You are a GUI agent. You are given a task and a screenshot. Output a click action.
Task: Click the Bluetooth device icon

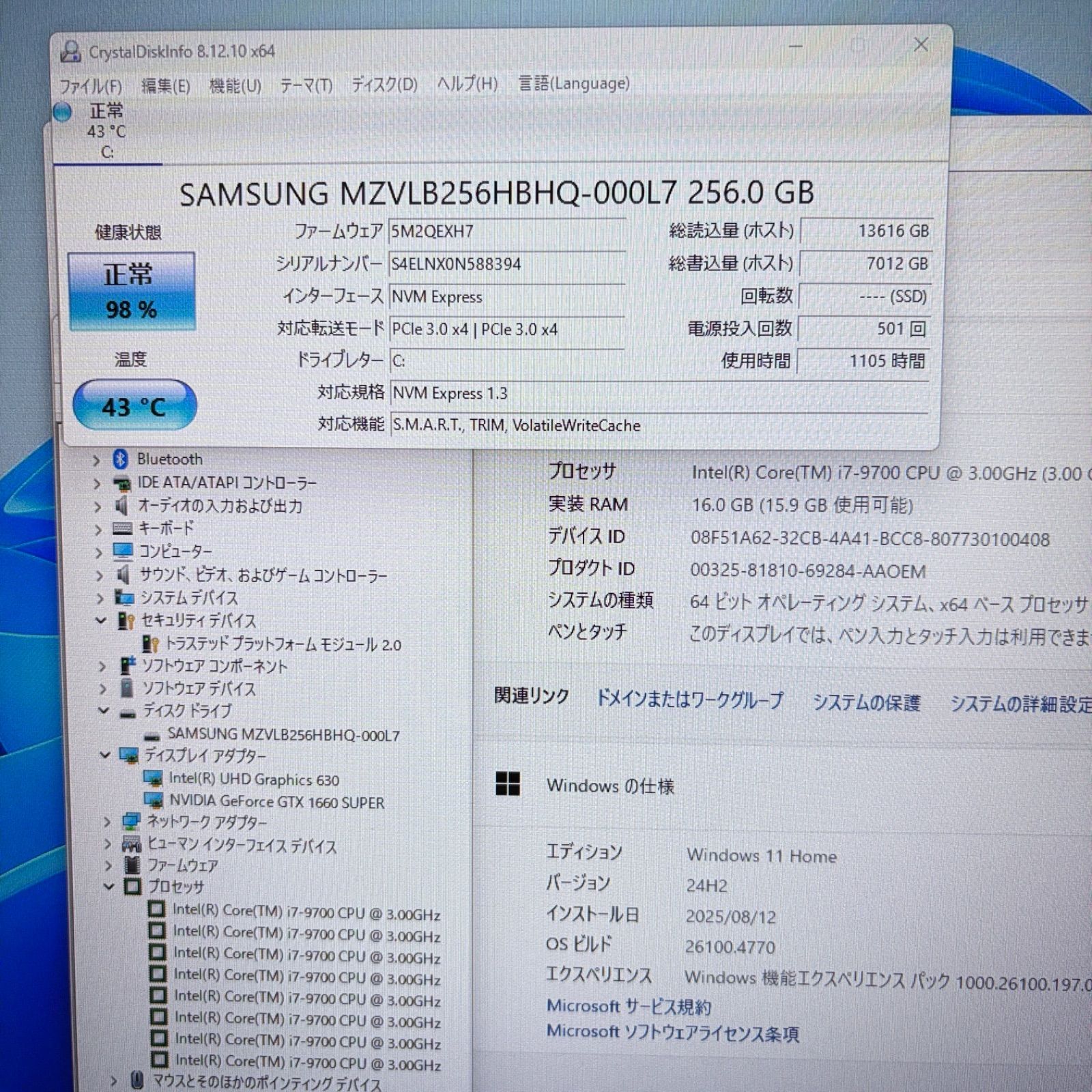[121, 459]
